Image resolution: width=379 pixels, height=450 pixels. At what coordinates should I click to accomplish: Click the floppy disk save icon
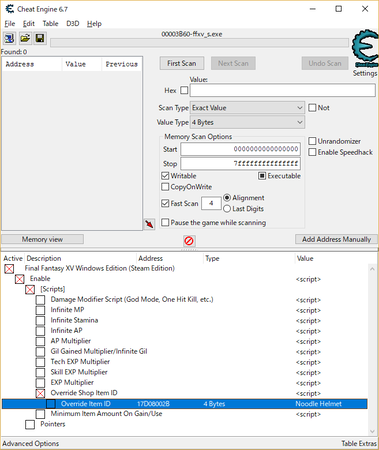(40, 38)
